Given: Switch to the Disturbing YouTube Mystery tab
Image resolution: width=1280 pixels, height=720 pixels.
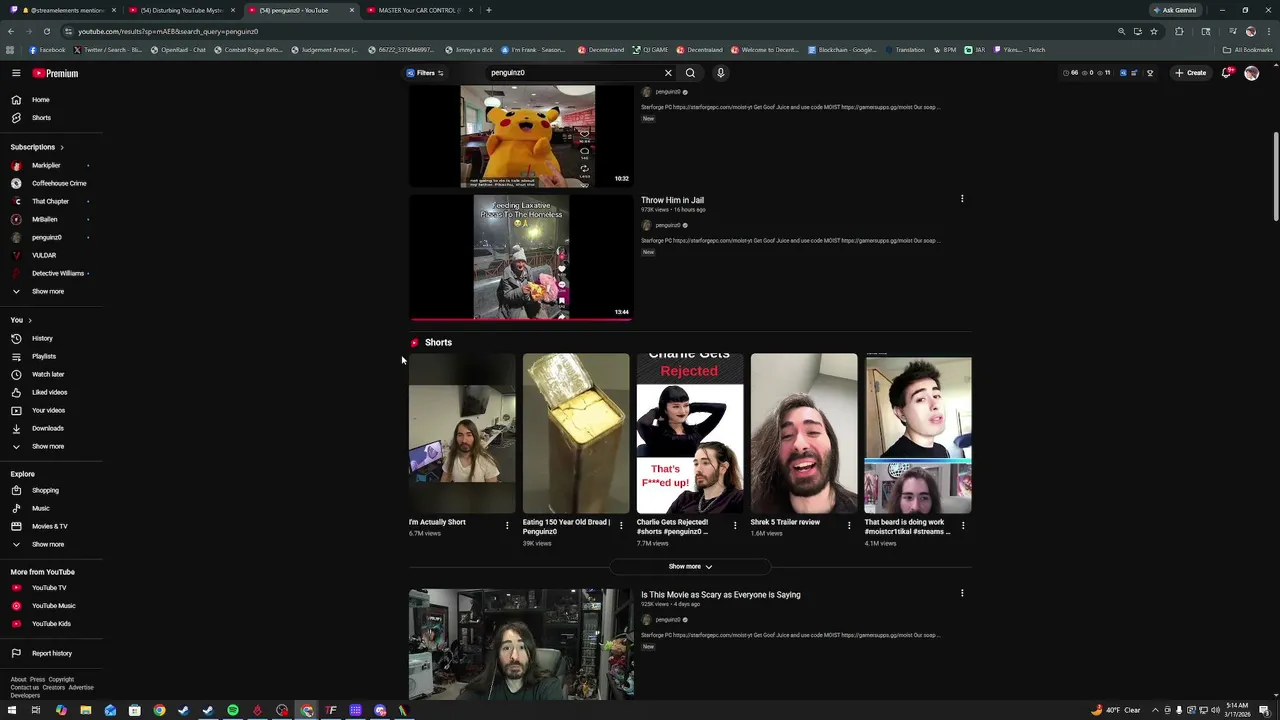Looking at the screenshot, I should pos(181,10).
